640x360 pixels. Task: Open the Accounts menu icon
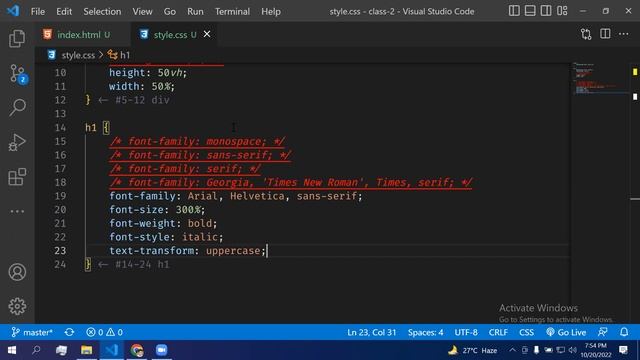17,272
